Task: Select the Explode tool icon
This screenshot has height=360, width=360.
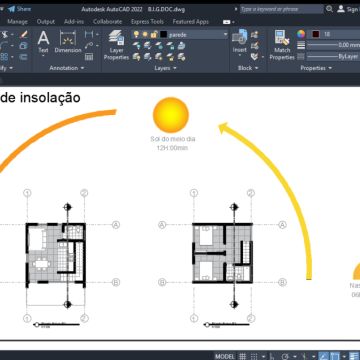Action: (23, 46)
